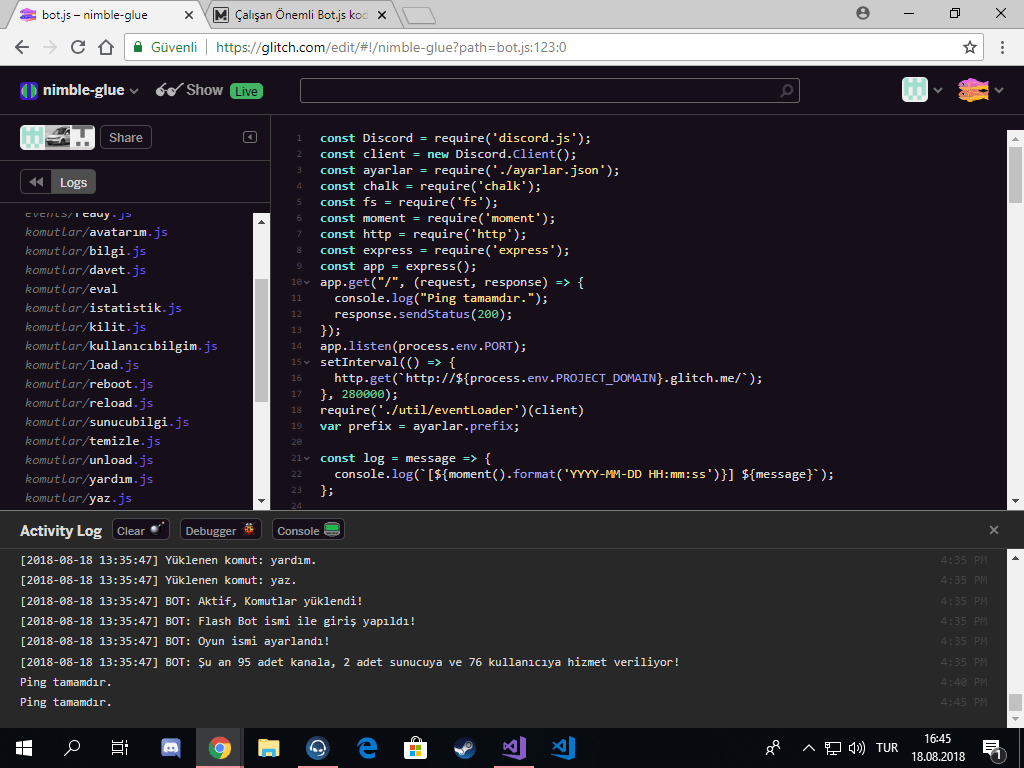Open file komutlar/kullanıcıbilgim.js
The height and width of the screenshot is (768, 1024).
pos(121,345)
